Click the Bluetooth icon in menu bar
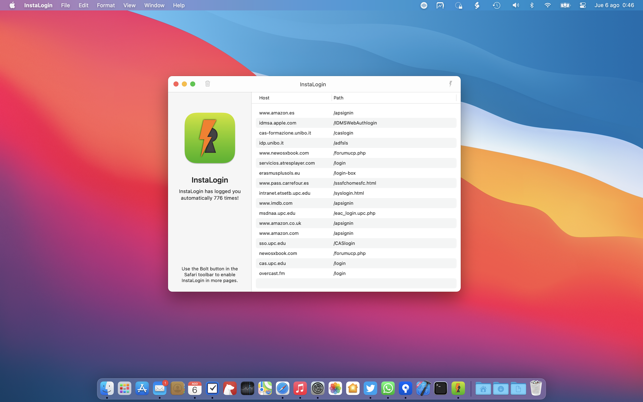The image size is (643, 402). pyautogui.click(x=532, y=5)
